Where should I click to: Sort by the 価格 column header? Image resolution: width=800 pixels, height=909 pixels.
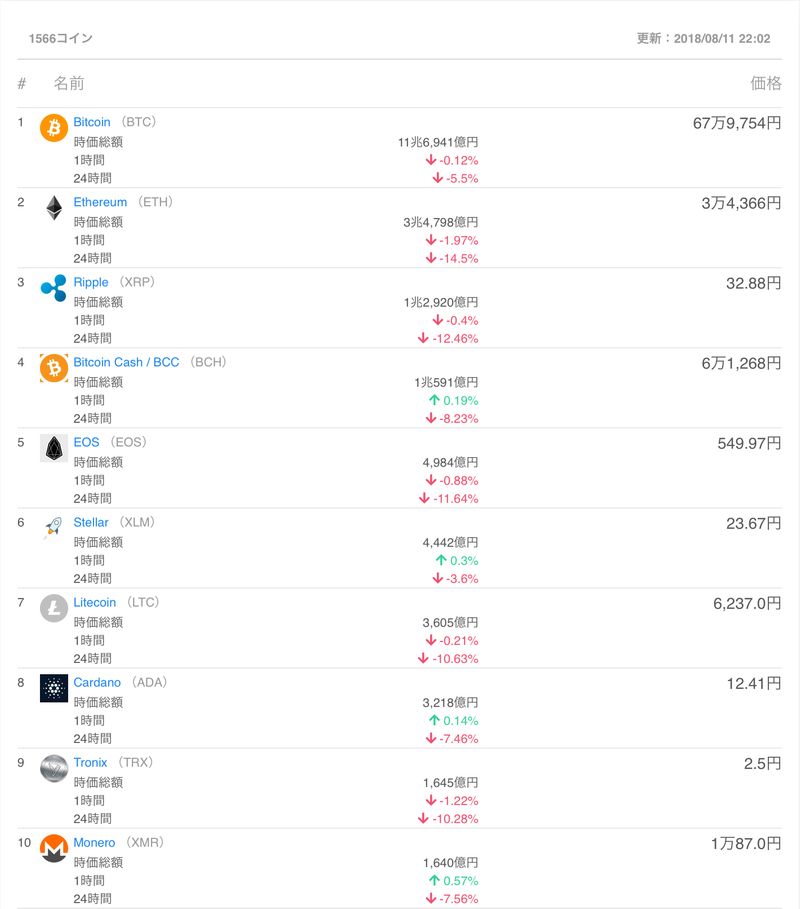pyautogui.click(x=766, y=83)
